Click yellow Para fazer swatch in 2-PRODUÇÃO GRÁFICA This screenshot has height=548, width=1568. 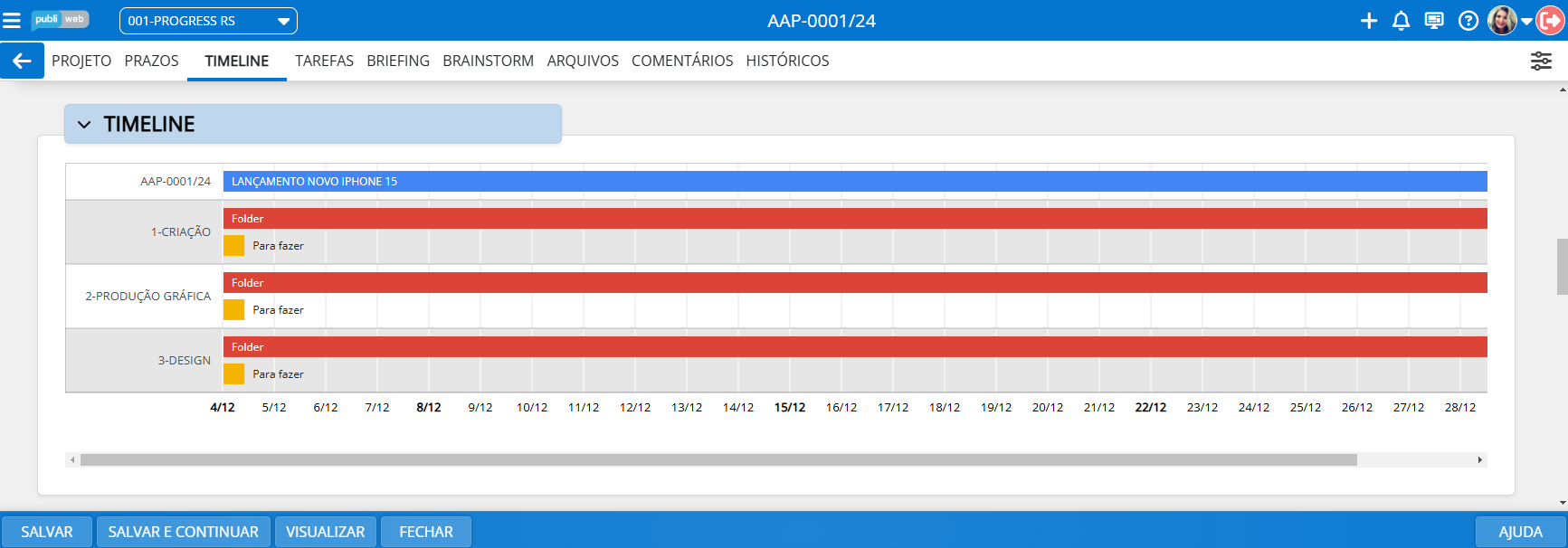point(233,310)
